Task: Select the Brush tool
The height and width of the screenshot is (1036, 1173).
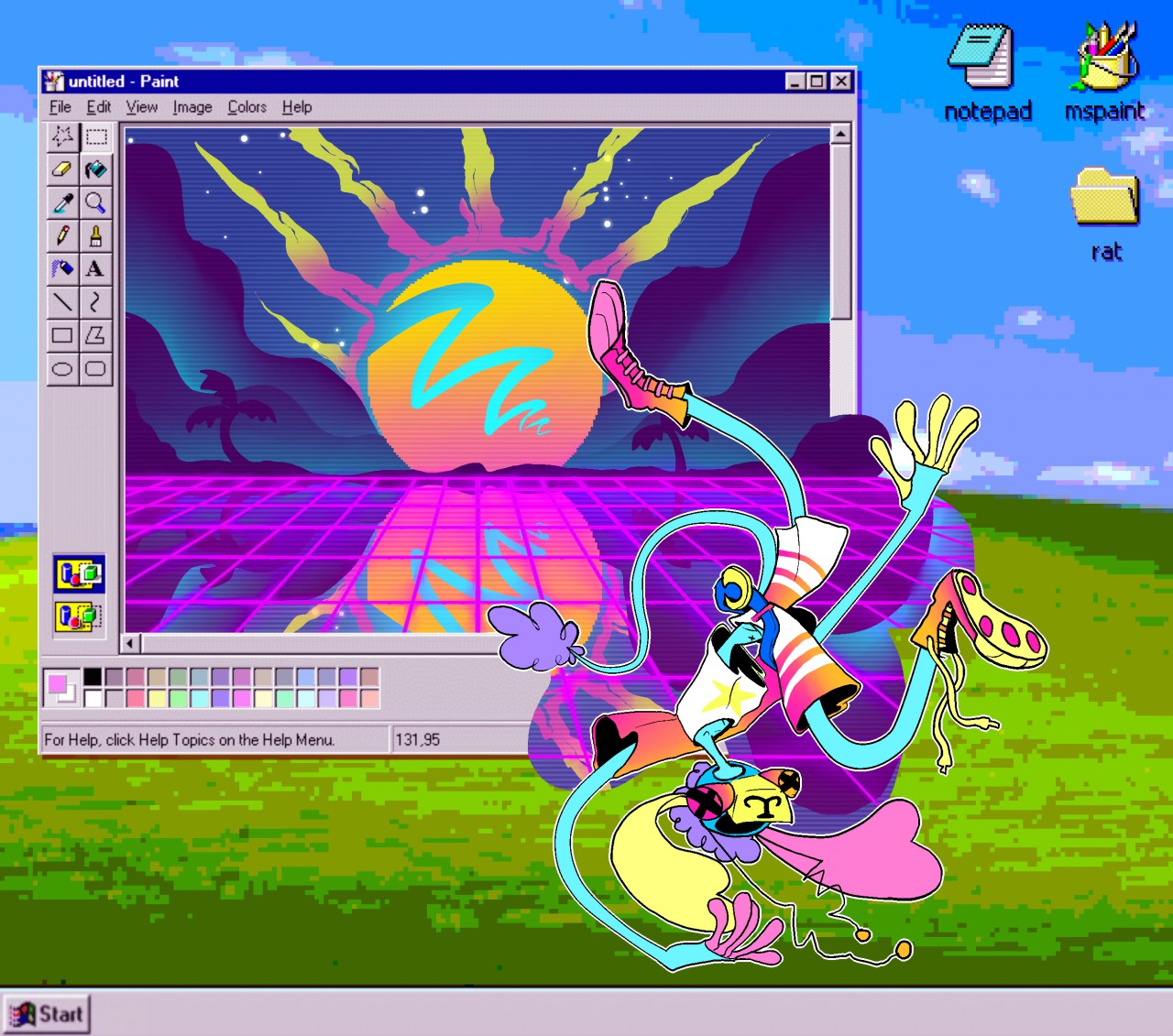Action: click(96, 236)
